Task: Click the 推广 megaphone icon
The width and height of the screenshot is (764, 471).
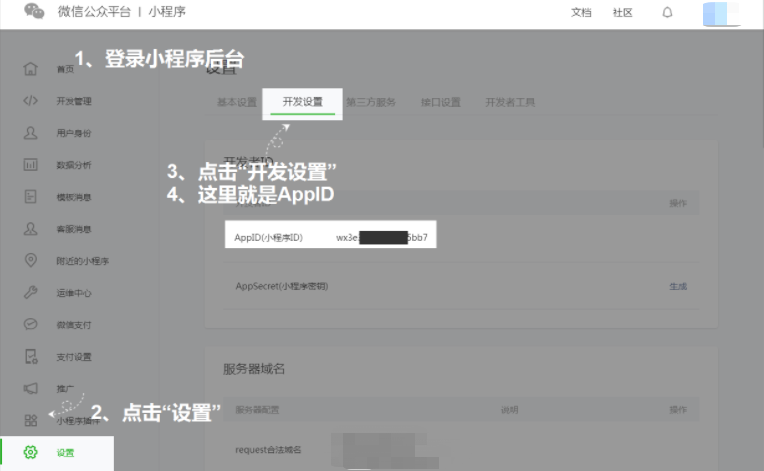Action: click(x=30, y=389)
